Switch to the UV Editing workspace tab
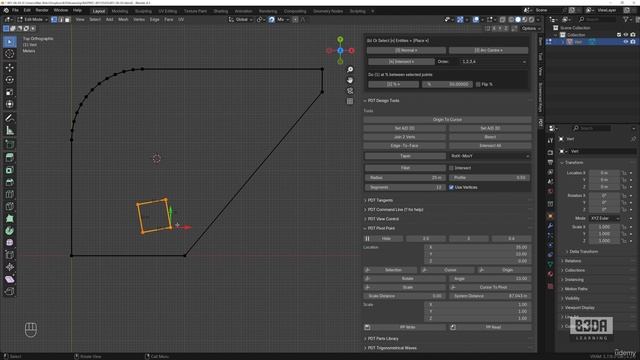Viewport: 640px width, 360px height. (168, 11)
